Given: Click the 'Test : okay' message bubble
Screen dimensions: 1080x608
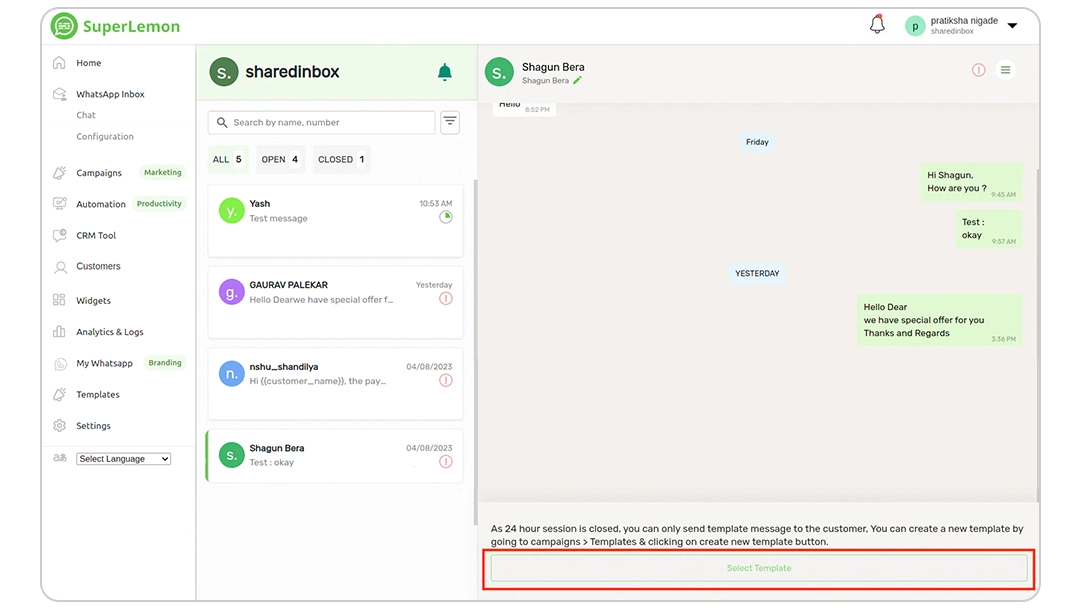Looking at the screenshot, I should coord(988,229).
